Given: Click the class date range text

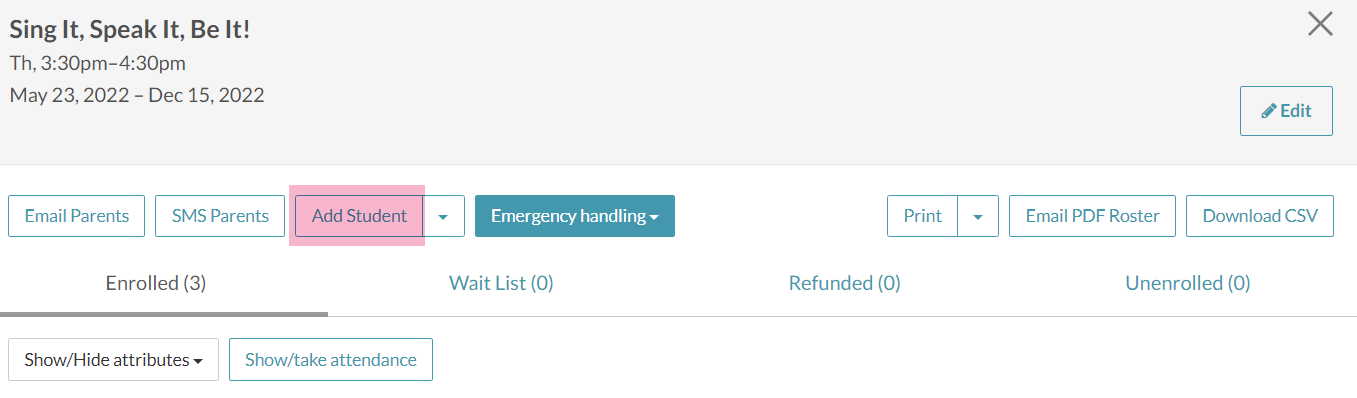Looking at the screenshot, I should (137, 96).
